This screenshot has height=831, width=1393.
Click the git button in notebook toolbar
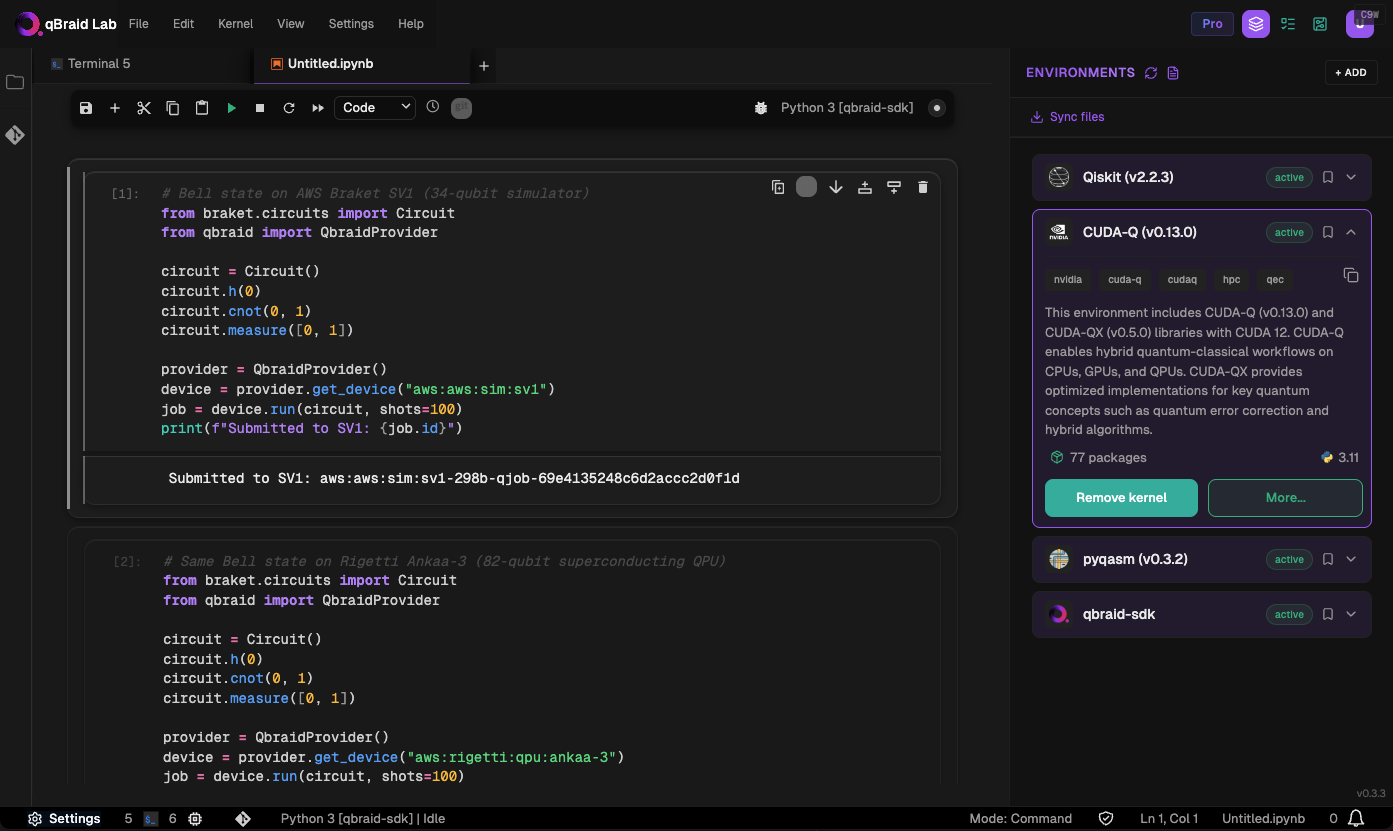click(x=461, y=107)
